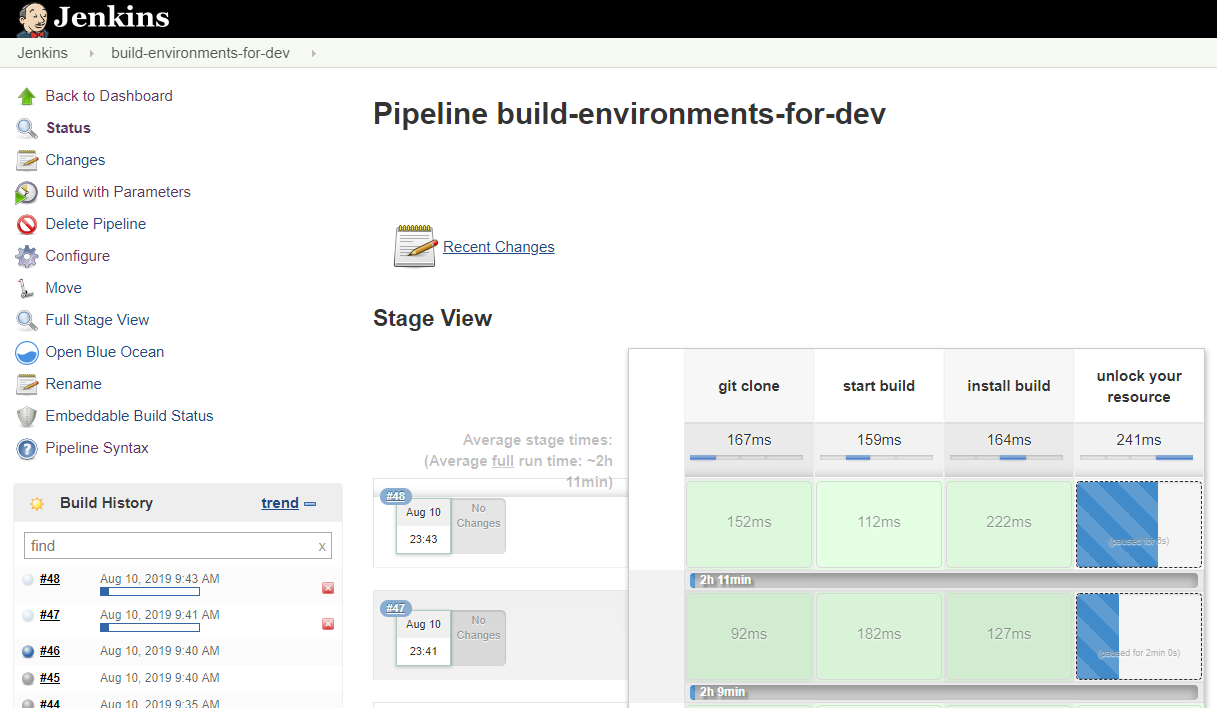The width and height of the screenshot is (1217, 708).
Task: Open Pipeline Syntax page
Action: point(97,448)
